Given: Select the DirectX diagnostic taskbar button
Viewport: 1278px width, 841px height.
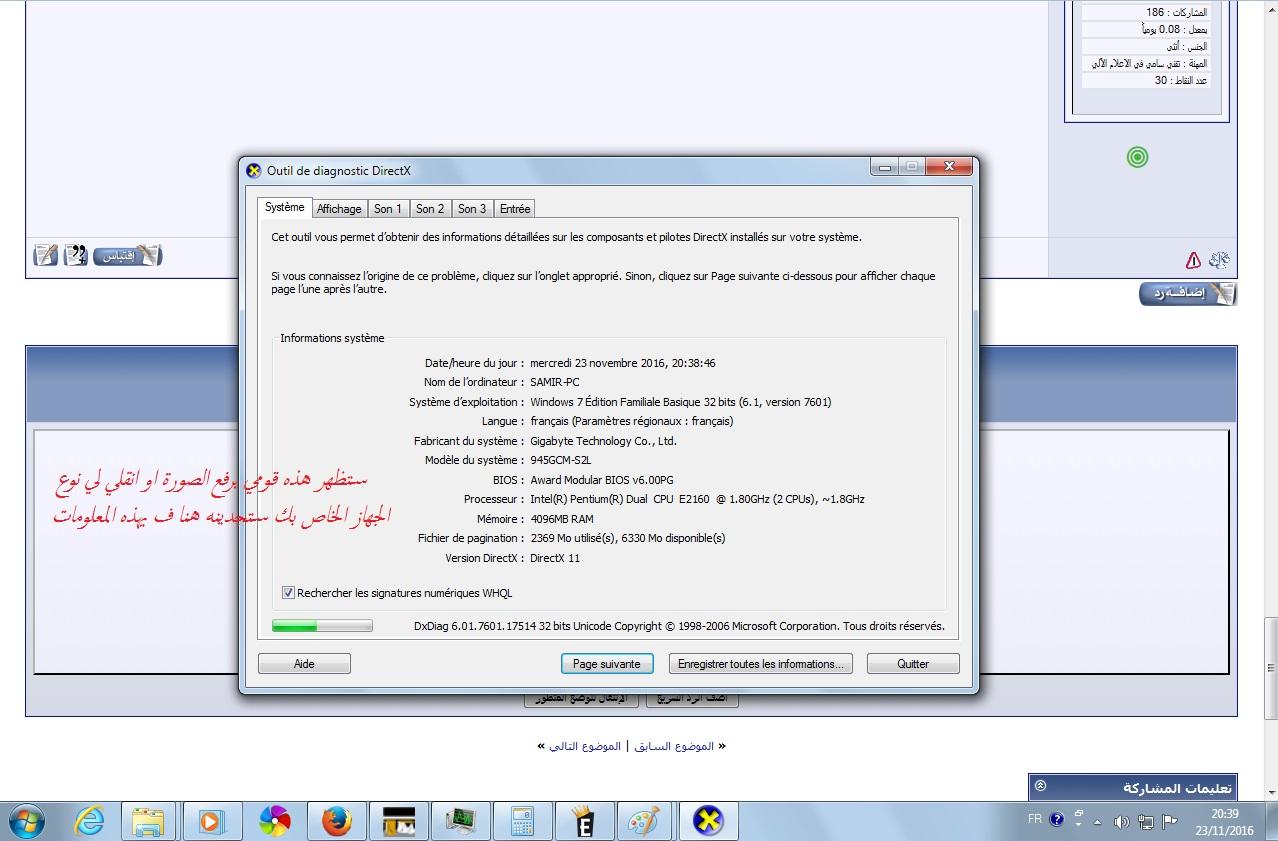Looking at the screenshot, I should [x=709, y=821].
